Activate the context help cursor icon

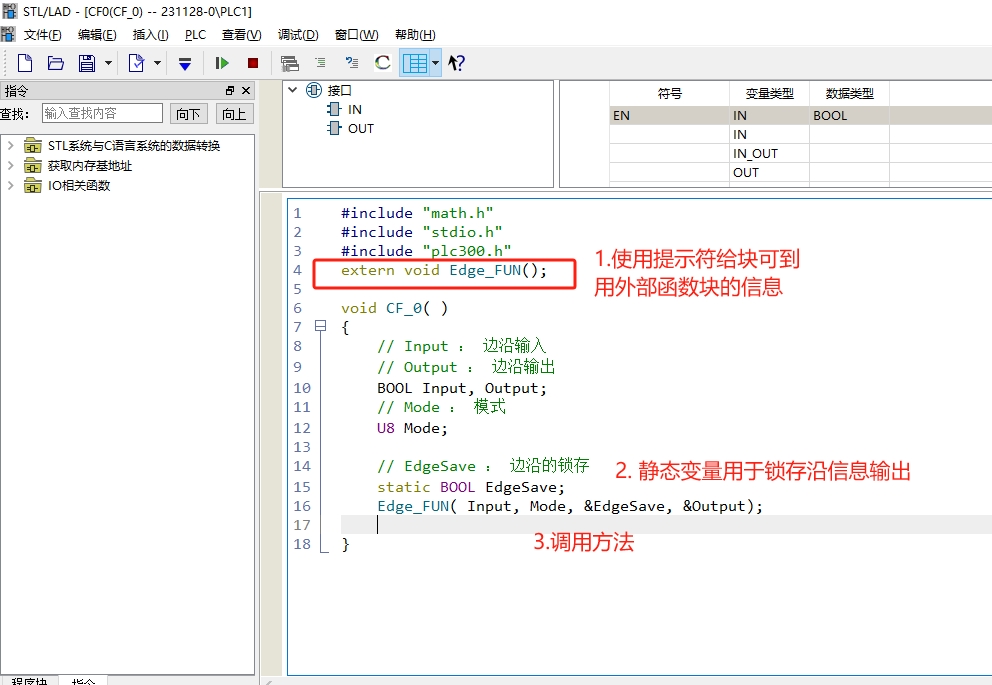click(456, 63)
